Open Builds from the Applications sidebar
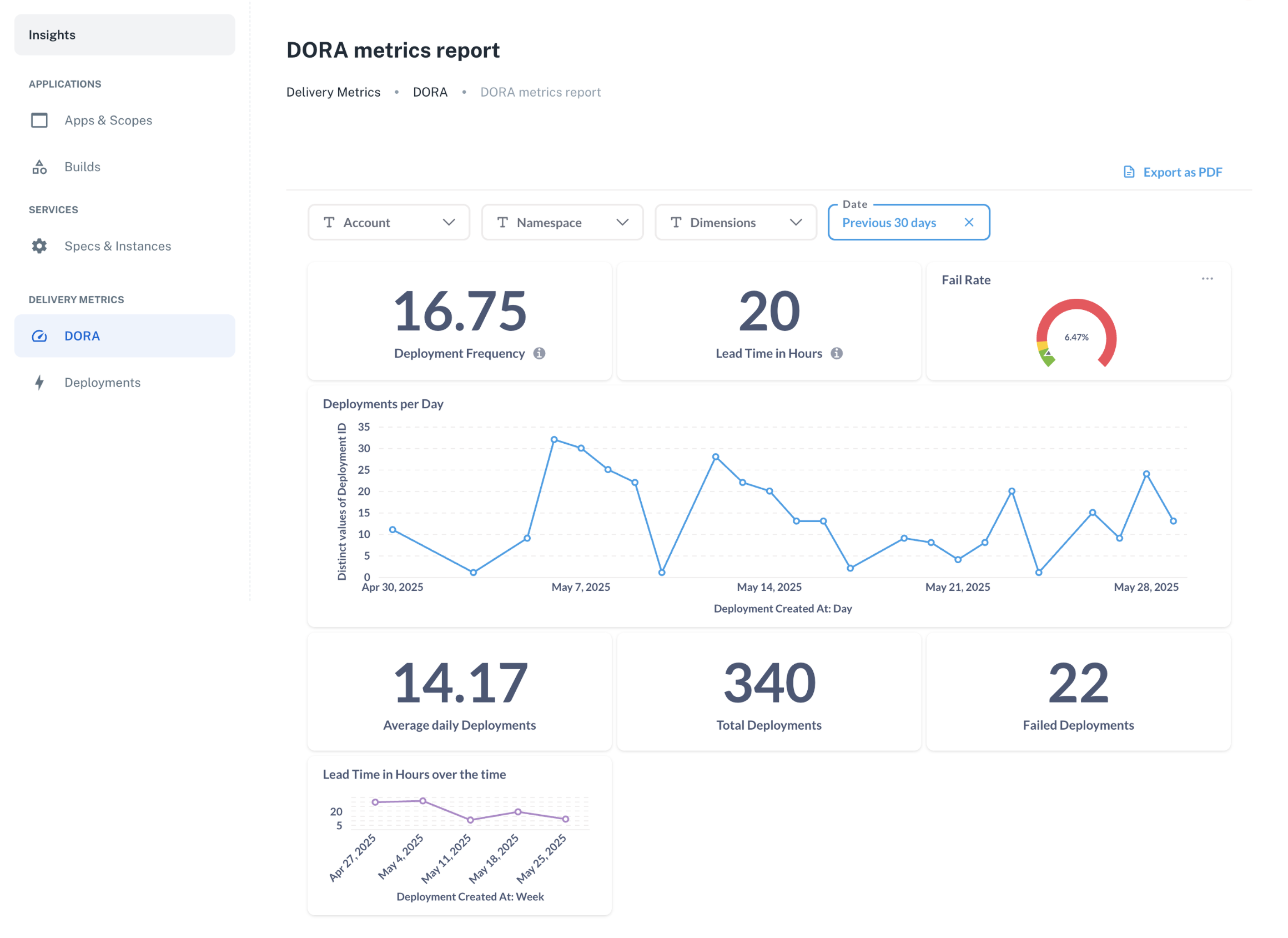The width and height of the screenshot is (1288, 938). pos(82,167)
